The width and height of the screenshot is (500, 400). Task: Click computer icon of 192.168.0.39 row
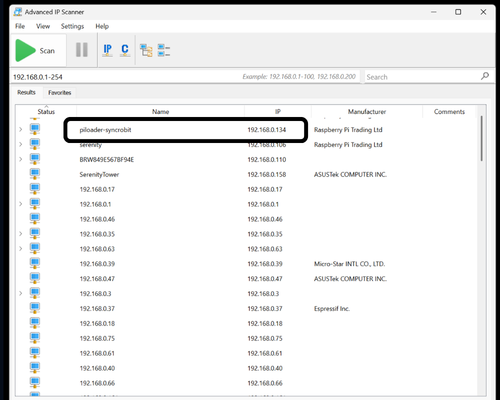(x=35, y=263)
